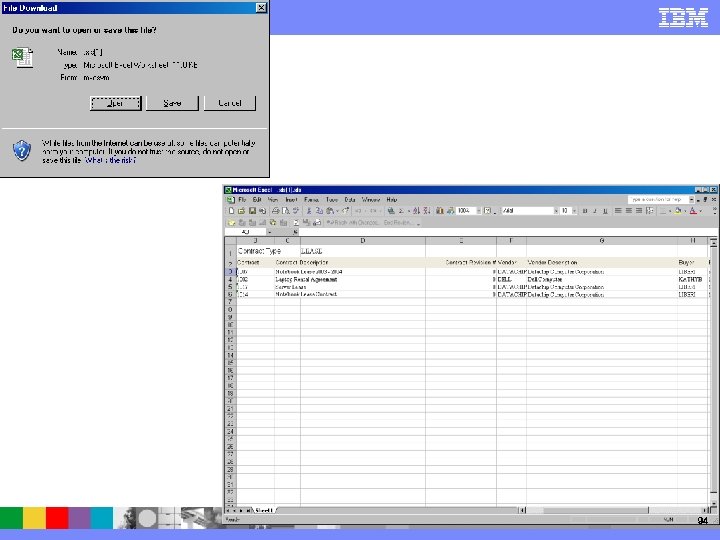The width and height of the screenshot is (720, 540).
Task: Click Cancel in the File Download dialog
Action: coord(230,103)
